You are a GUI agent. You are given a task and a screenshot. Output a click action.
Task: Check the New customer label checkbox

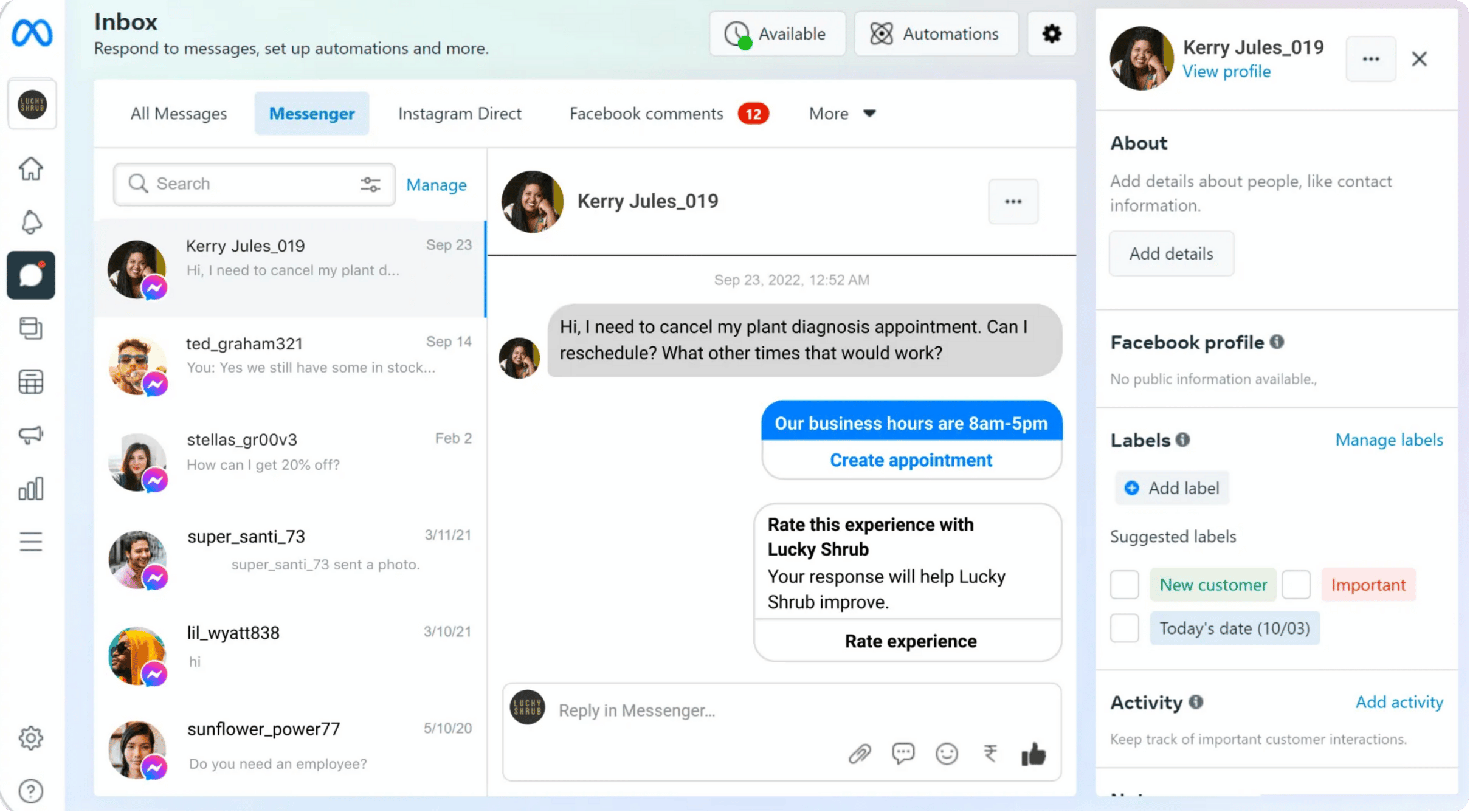(x=1124, y=585)
